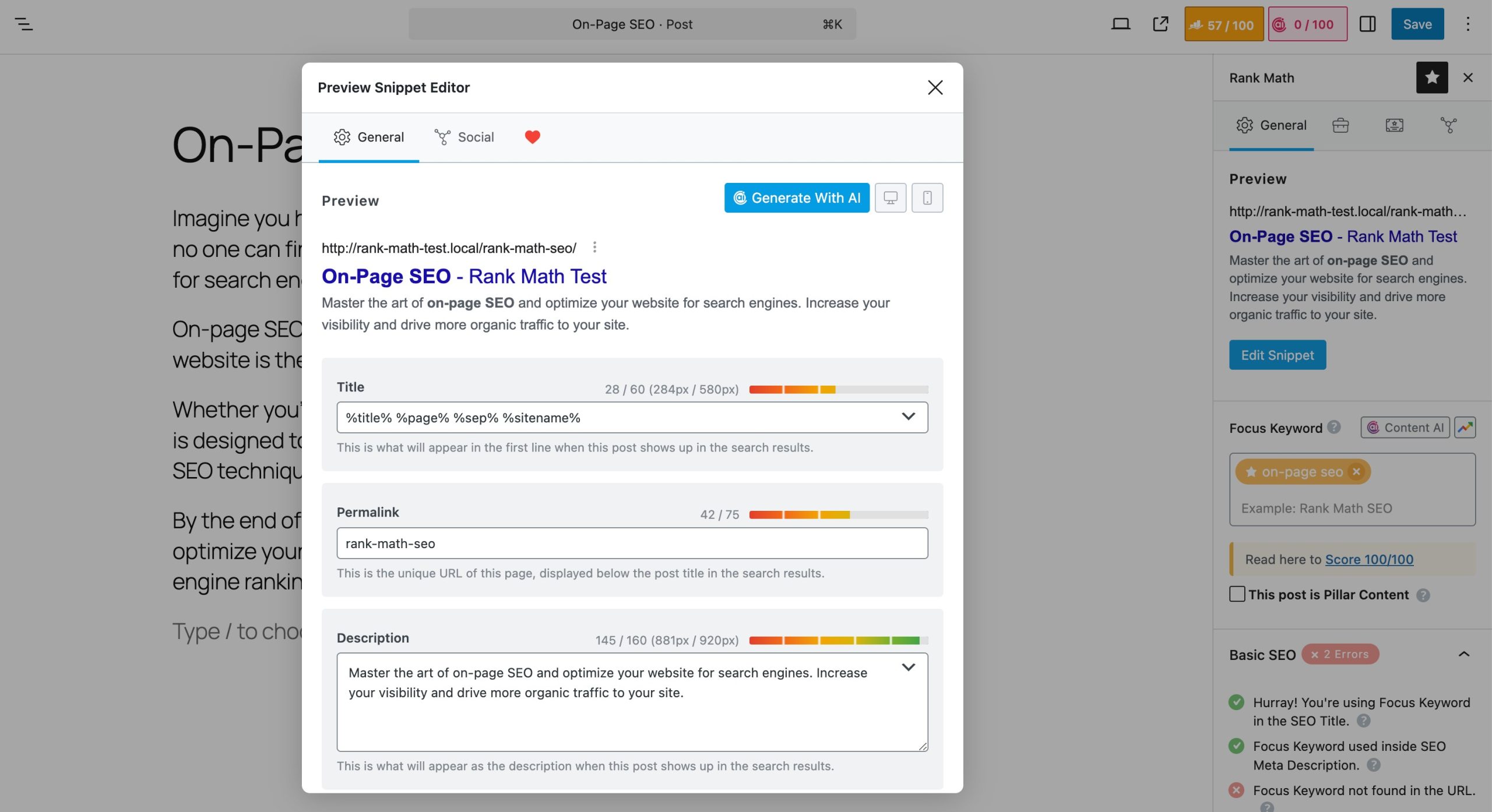Focus the Permalink input field

point(632,543)
